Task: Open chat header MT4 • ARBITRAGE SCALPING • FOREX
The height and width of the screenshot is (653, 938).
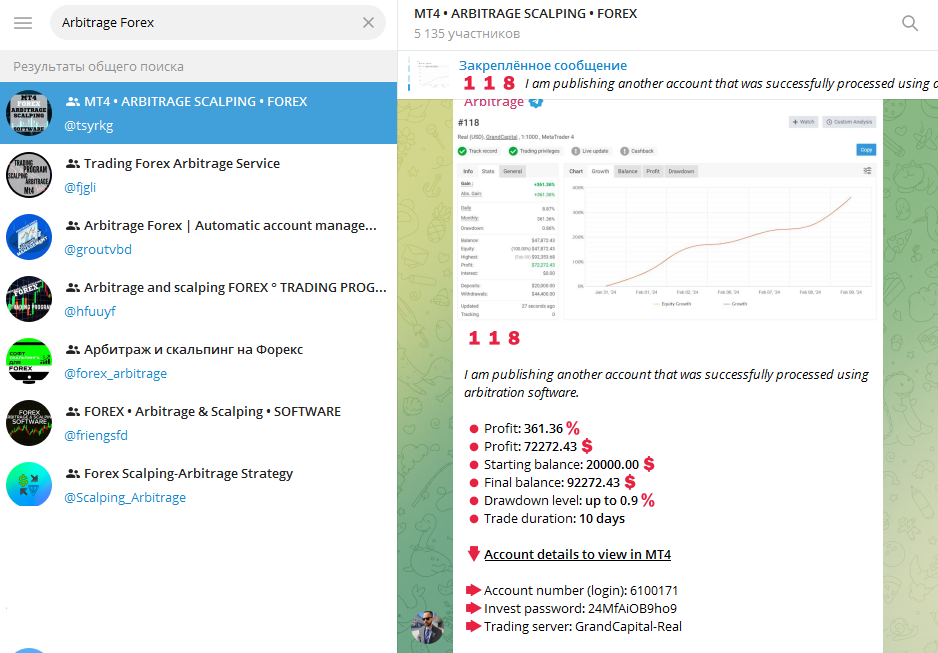Action: 525,14
